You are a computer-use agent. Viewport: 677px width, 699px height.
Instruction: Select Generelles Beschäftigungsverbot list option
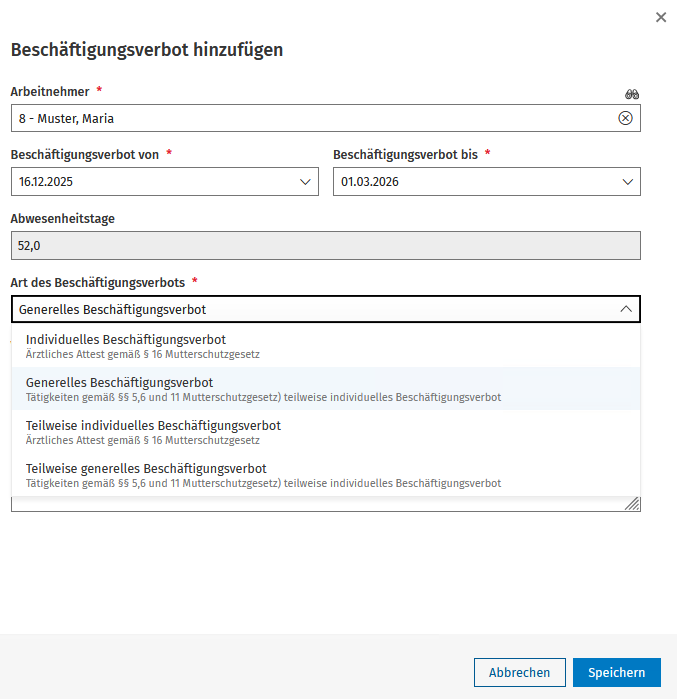(x=326, y=389)
